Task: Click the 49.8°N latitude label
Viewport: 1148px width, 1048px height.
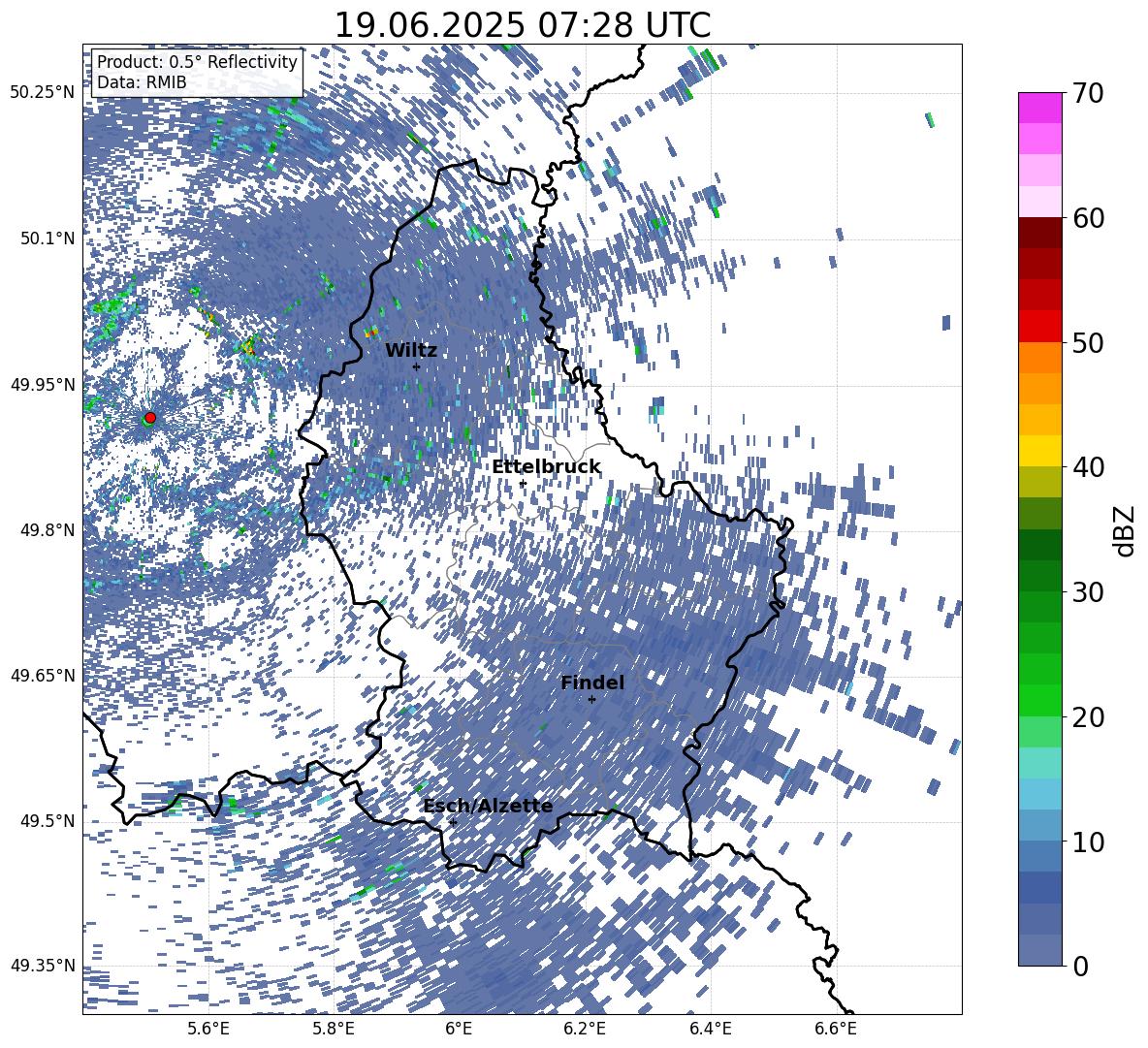Action: [x=48, y=530]
